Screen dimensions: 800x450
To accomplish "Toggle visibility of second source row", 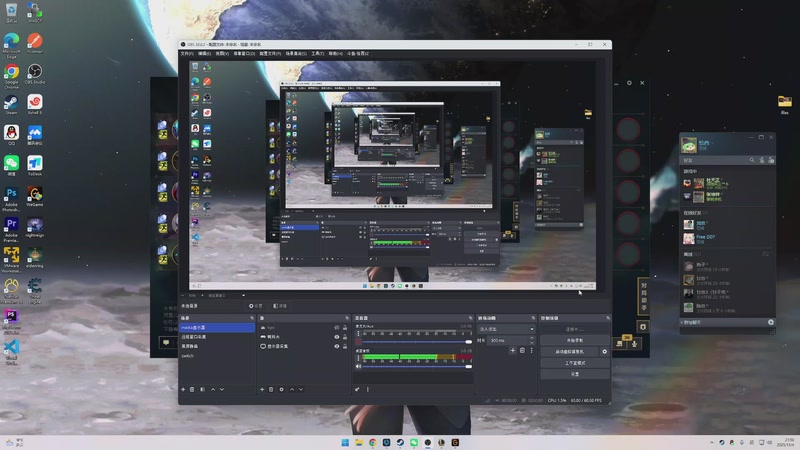I will [337, 337].
